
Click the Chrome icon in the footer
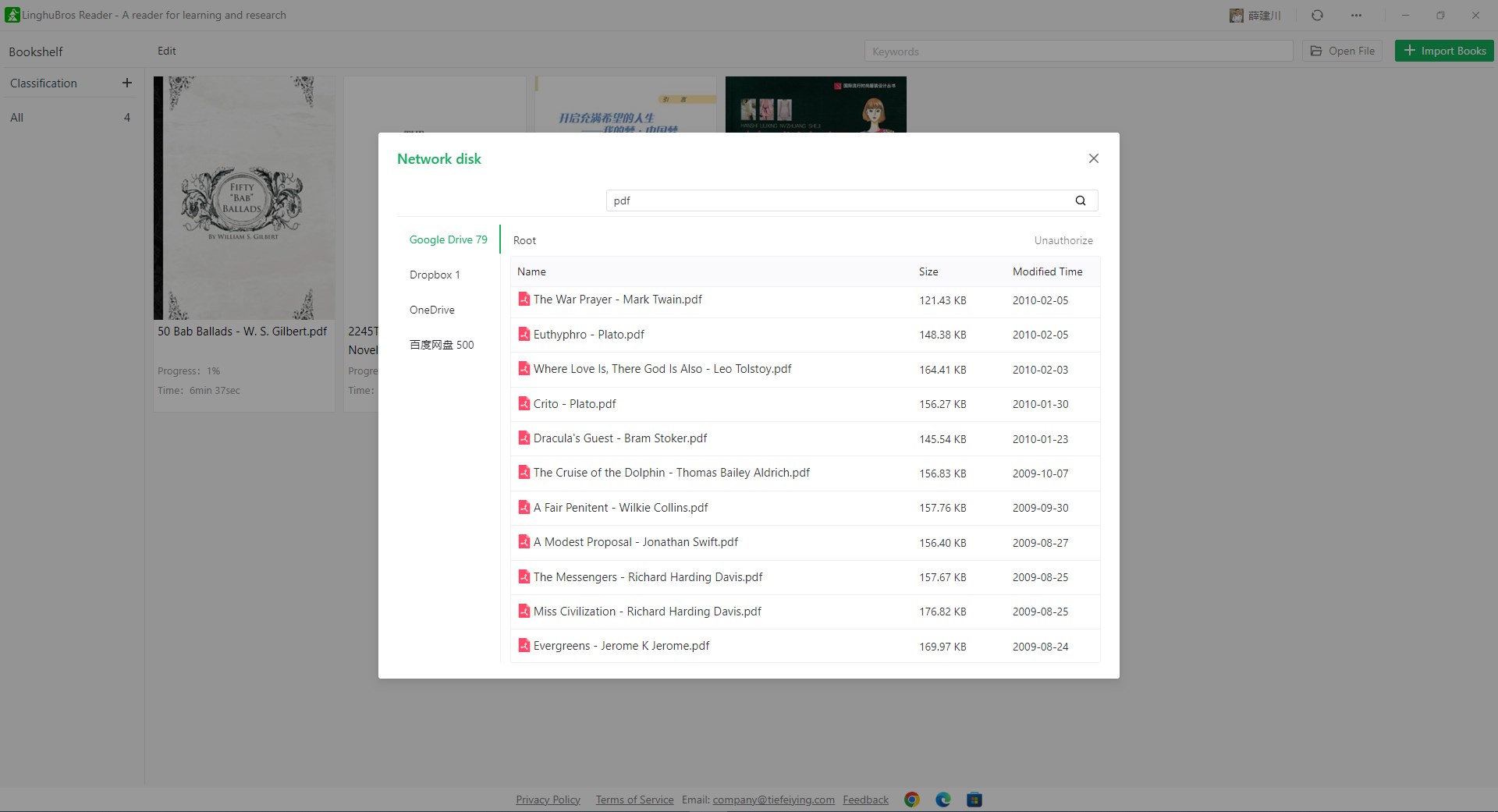[912, 800]
